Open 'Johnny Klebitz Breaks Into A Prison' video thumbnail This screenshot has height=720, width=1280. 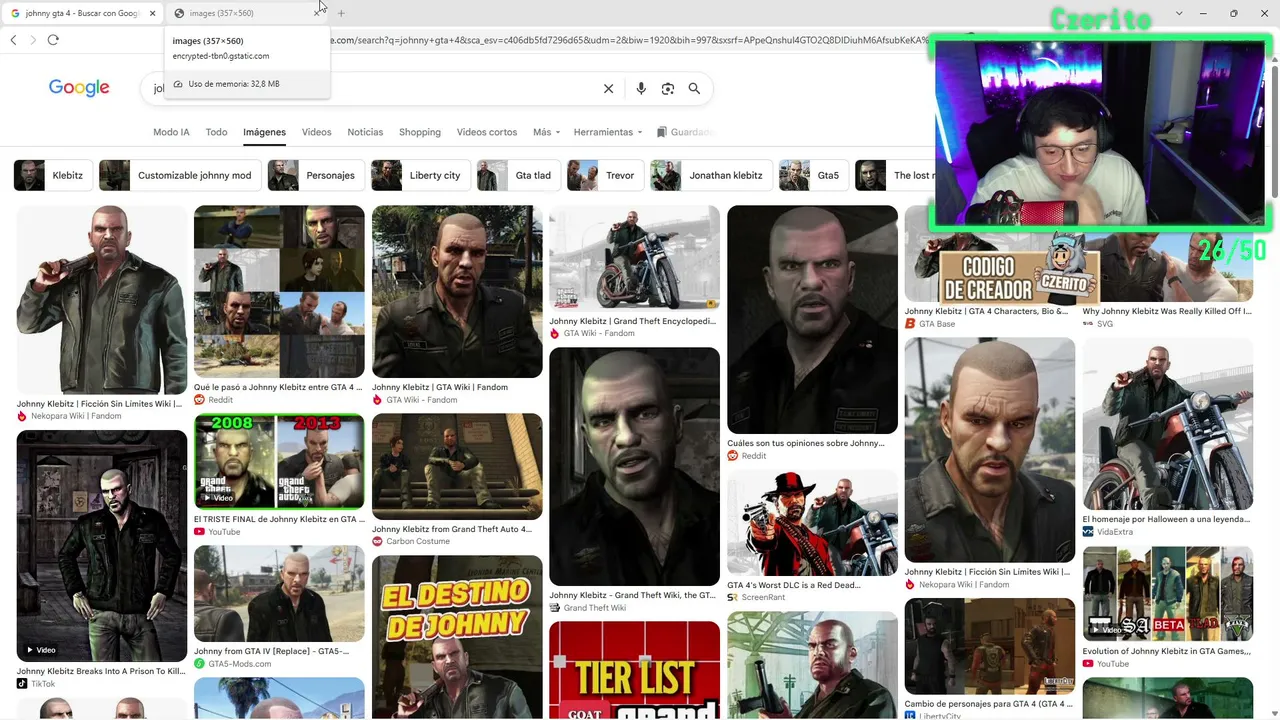click(102, 546)
